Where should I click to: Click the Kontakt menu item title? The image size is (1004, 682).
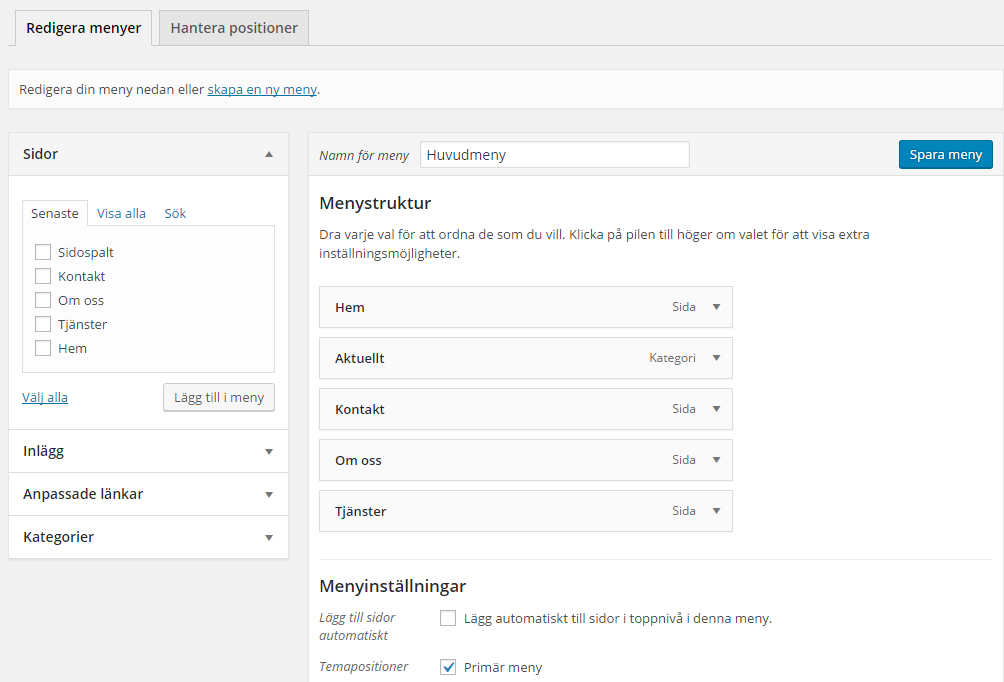360,409
